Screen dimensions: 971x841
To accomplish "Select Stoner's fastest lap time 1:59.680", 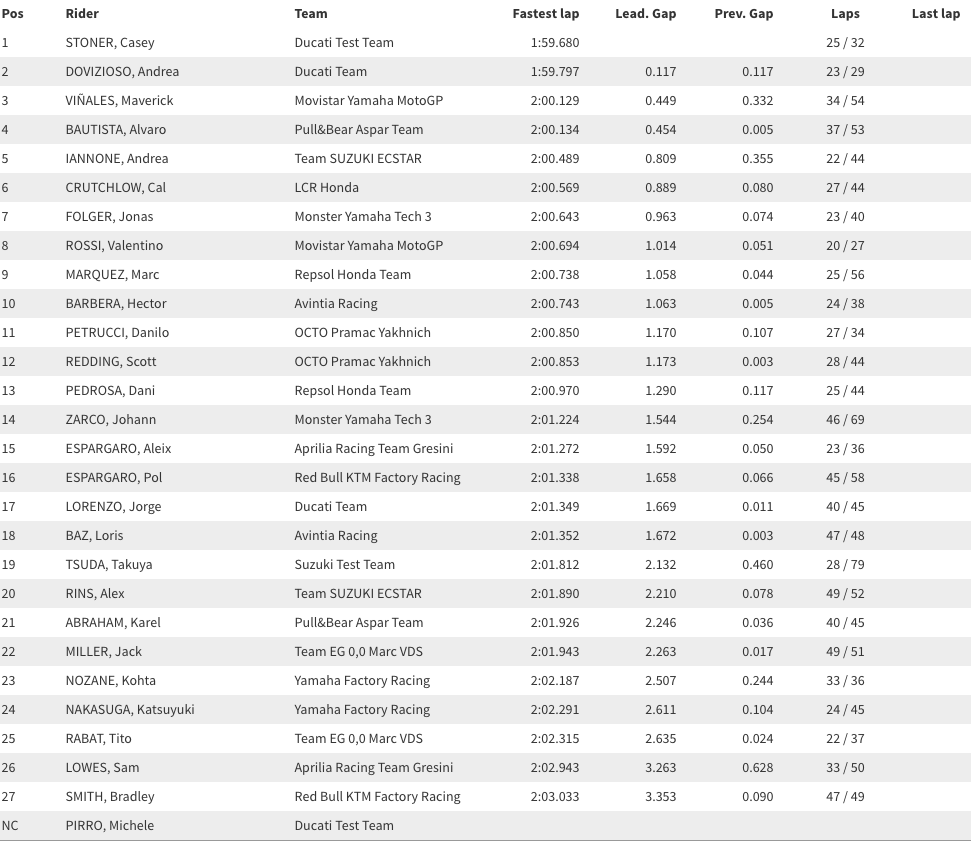I will [554, 43].
